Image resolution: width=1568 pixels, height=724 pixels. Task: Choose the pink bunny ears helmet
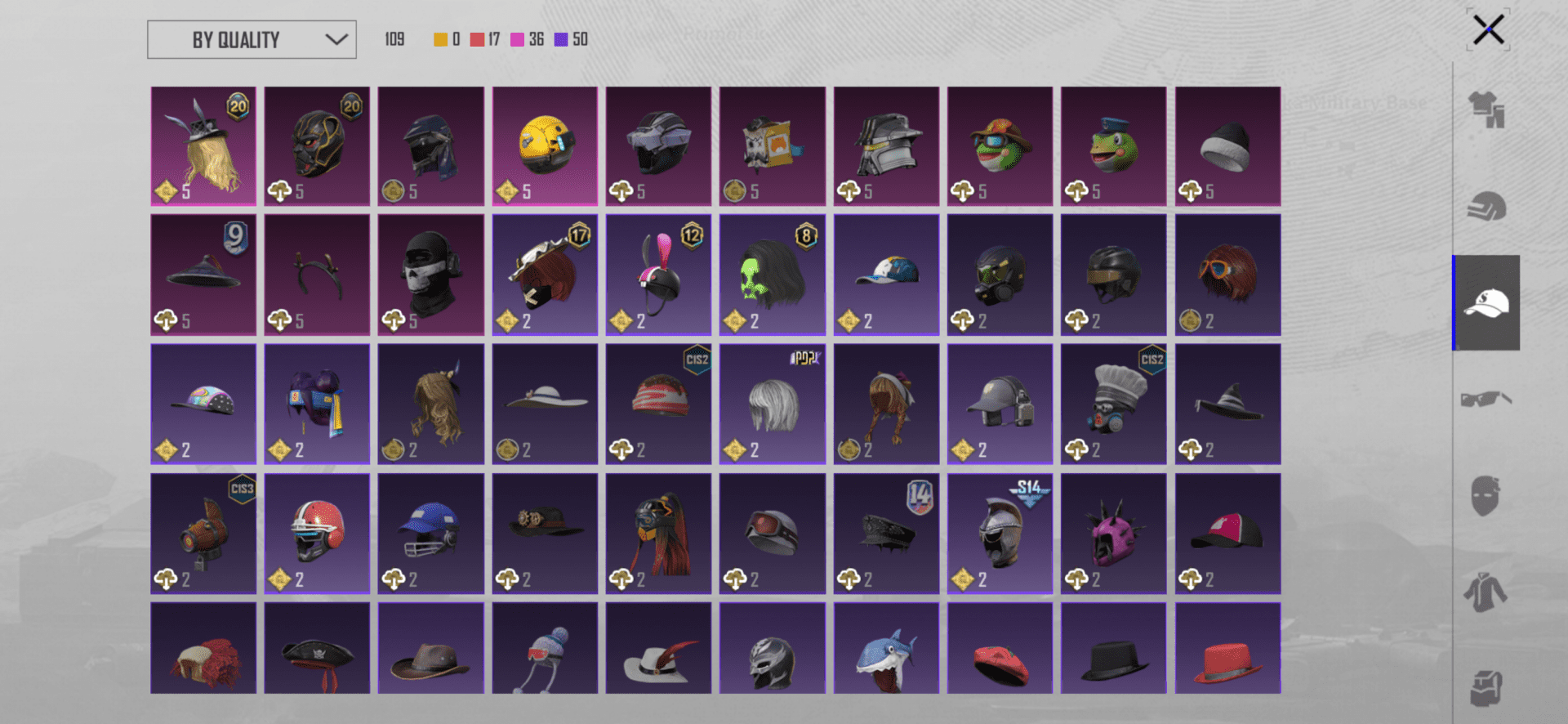coord(658,275)
